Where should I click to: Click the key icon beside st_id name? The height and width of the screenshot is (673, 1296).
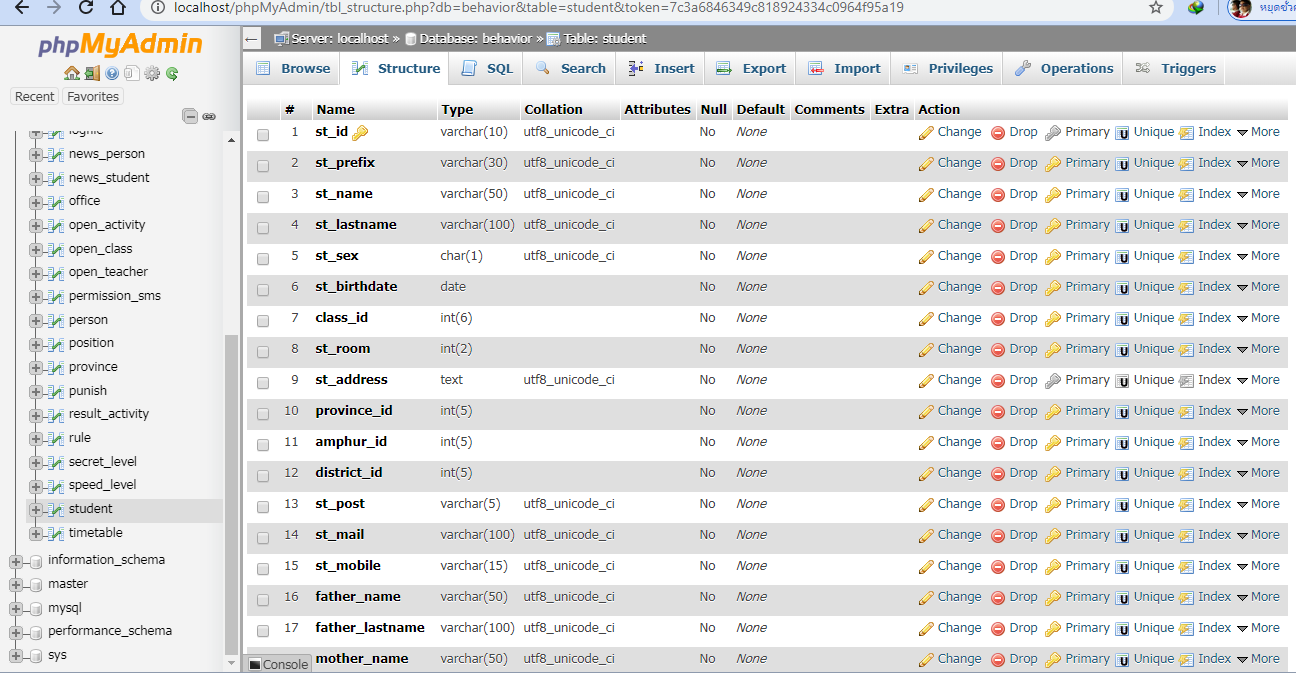point(360,132)
